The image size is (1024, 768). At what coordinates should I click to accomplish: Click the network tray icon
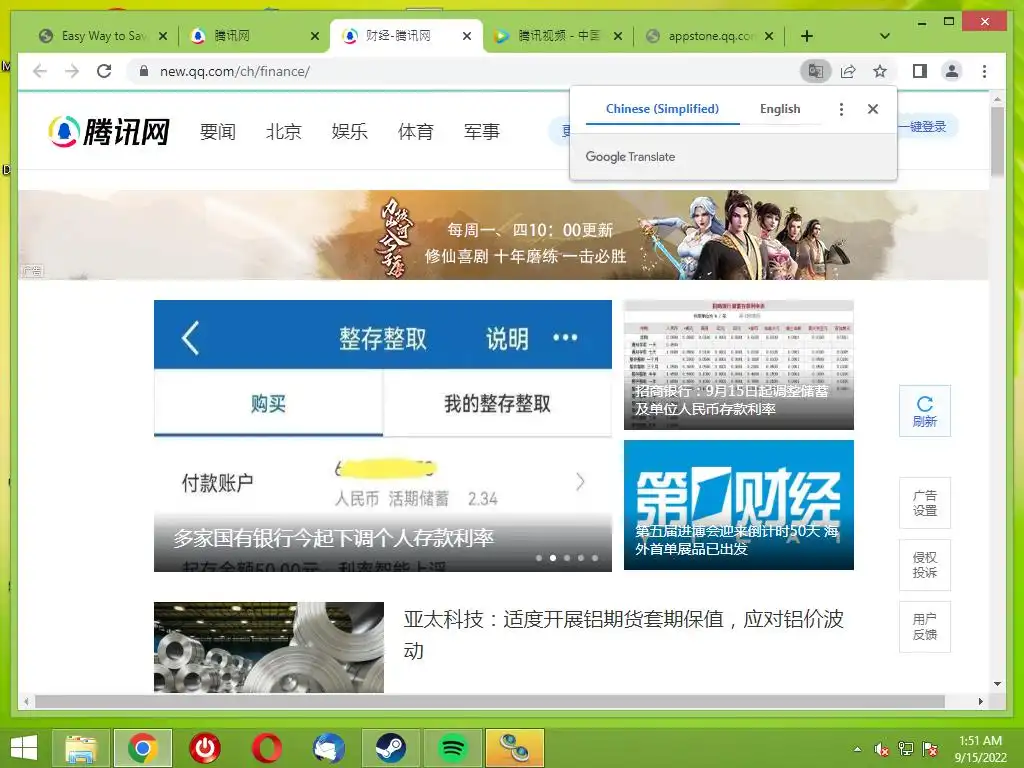[906, 750]
